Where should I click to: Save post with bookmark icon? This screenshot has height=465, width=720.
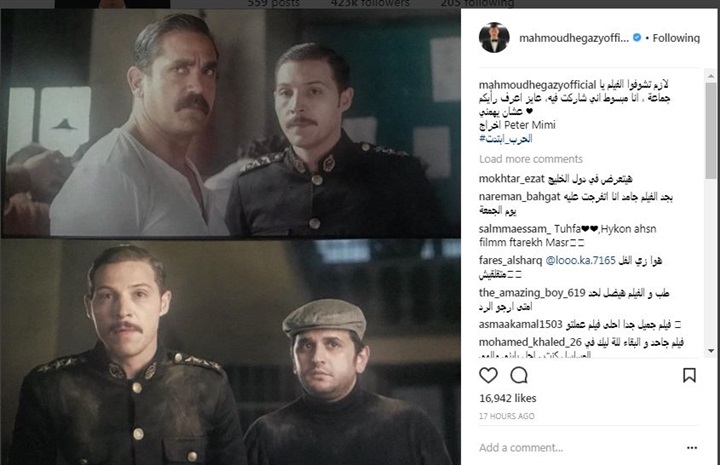click(689, 375)
